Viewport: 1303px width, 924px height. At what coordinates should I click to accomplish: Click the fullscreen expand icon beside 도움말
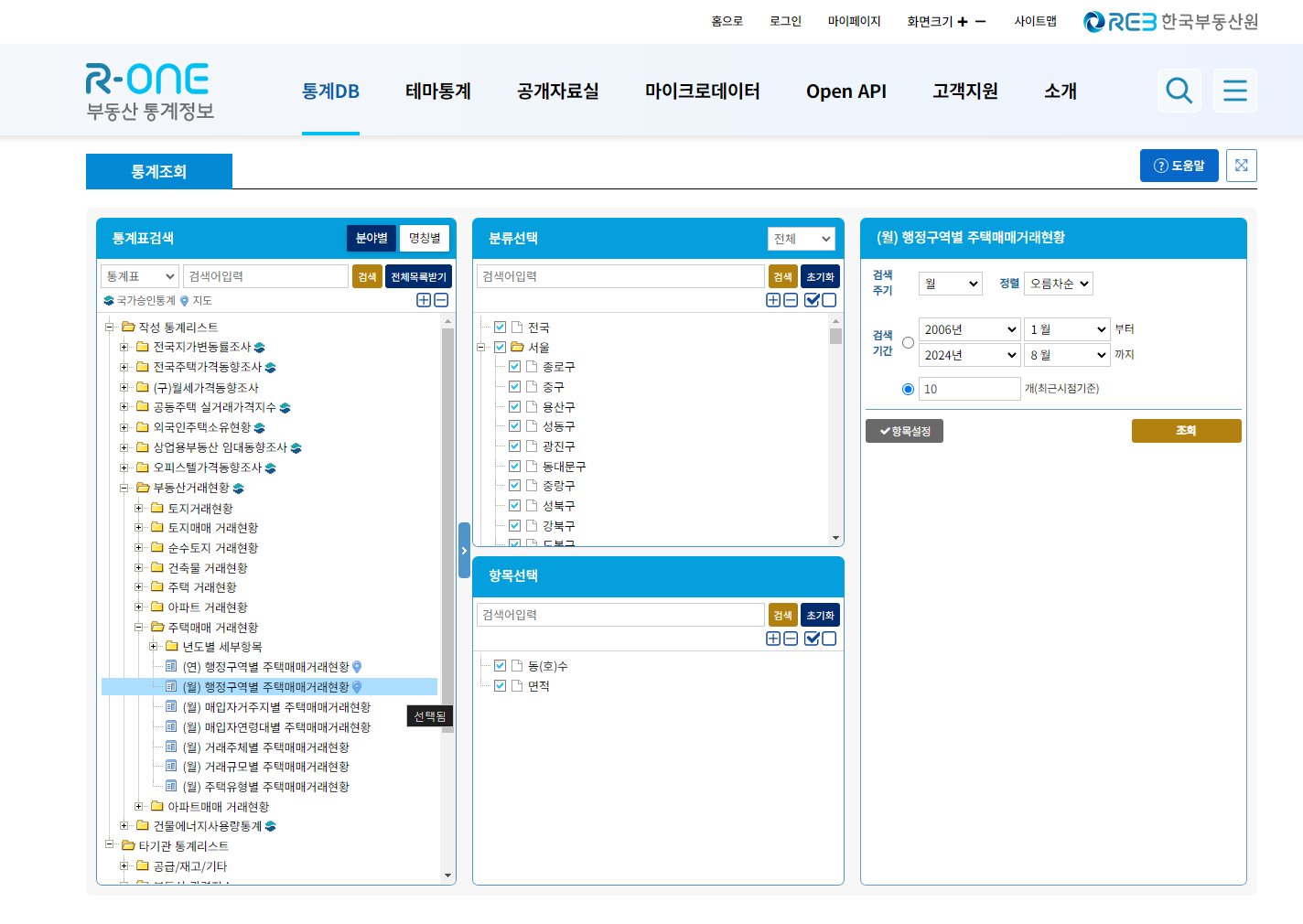tap(1241, 166)
